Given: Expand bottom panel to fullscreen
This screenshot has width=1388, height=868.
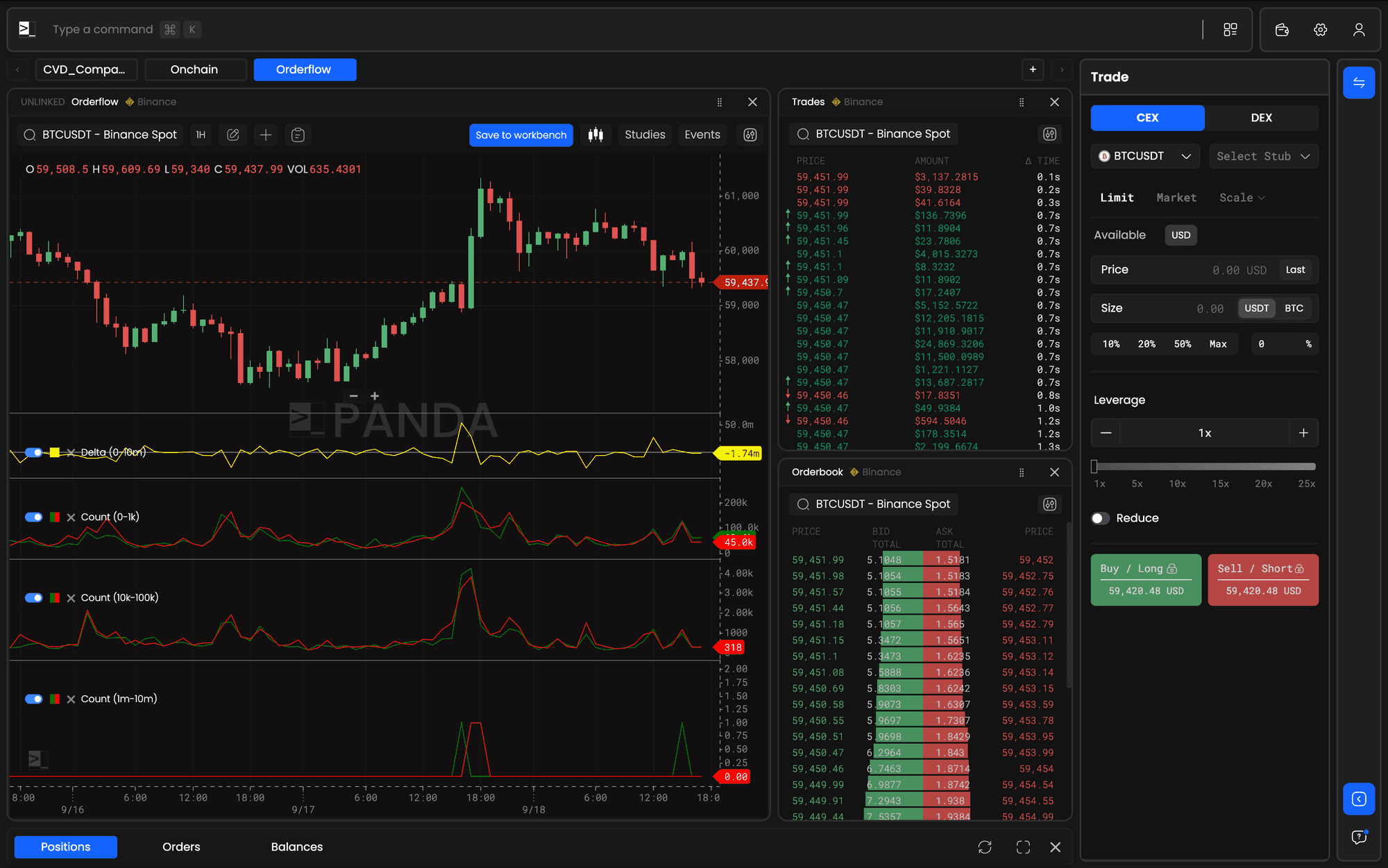Looking at the screenshot, I should coord(1023,846).
